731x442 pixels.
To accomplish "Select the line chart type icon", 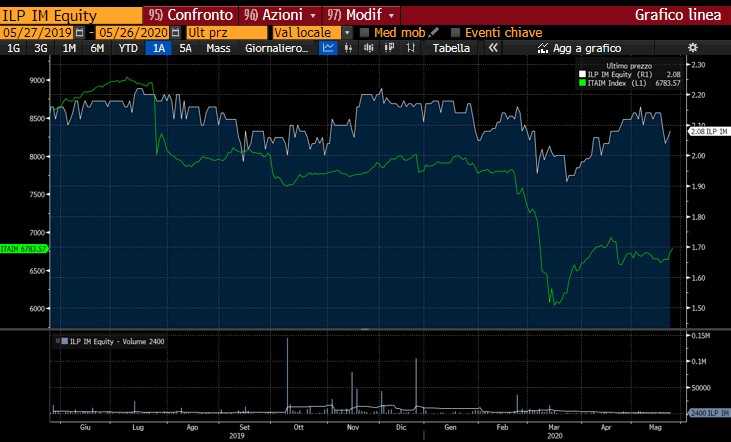I will [x=329, y=48].
